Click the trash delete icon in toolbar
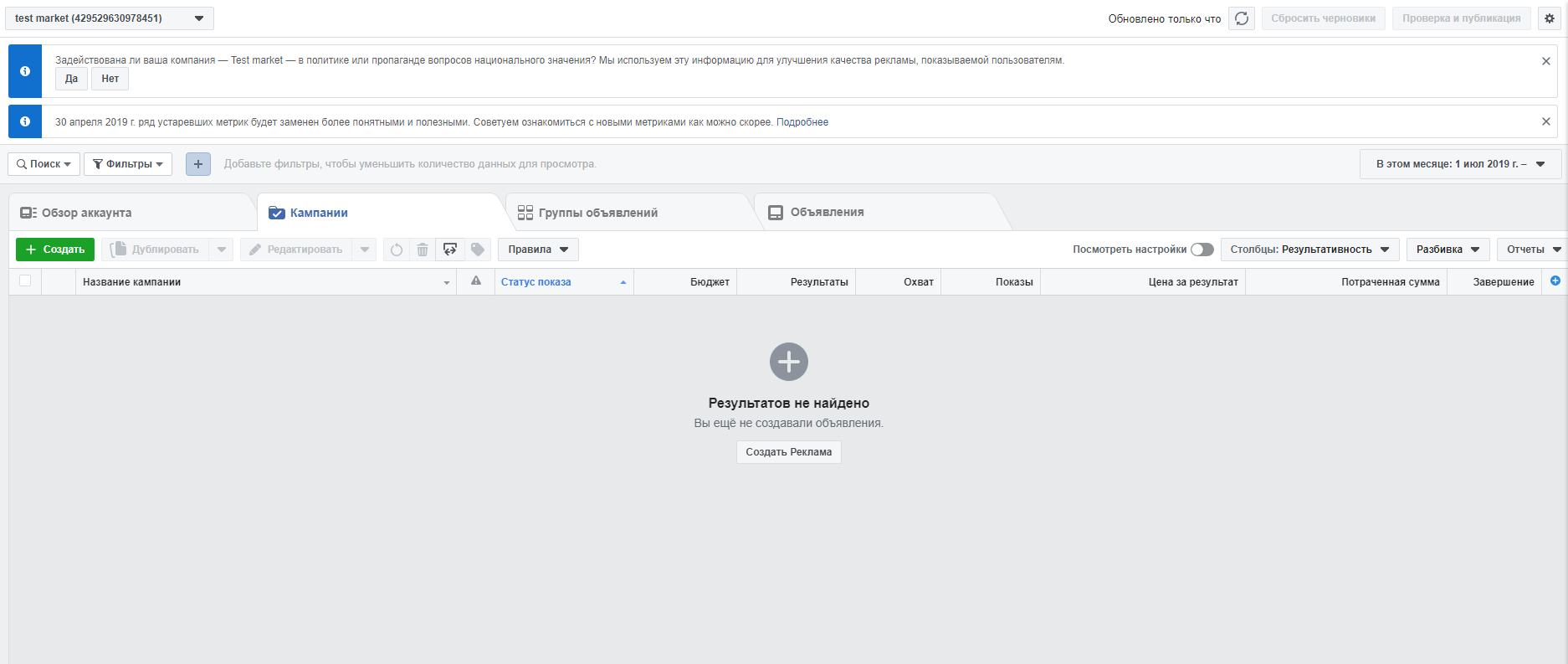1568x664 pixels. click(x=423, y=250)
